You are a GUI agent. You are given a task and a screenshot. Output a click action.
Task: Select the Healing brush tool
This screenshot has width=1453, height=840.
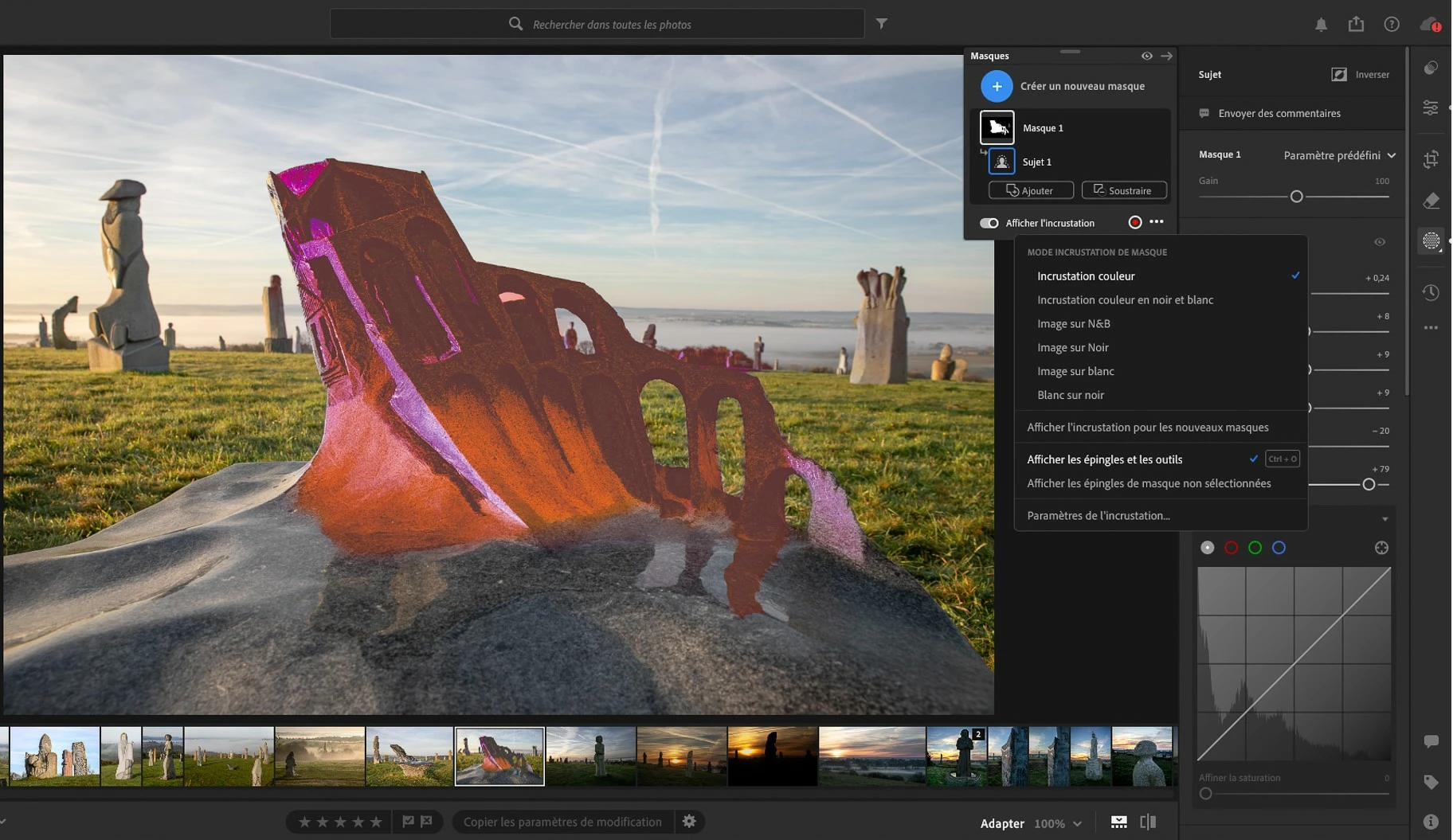[x=1431, y=201]
